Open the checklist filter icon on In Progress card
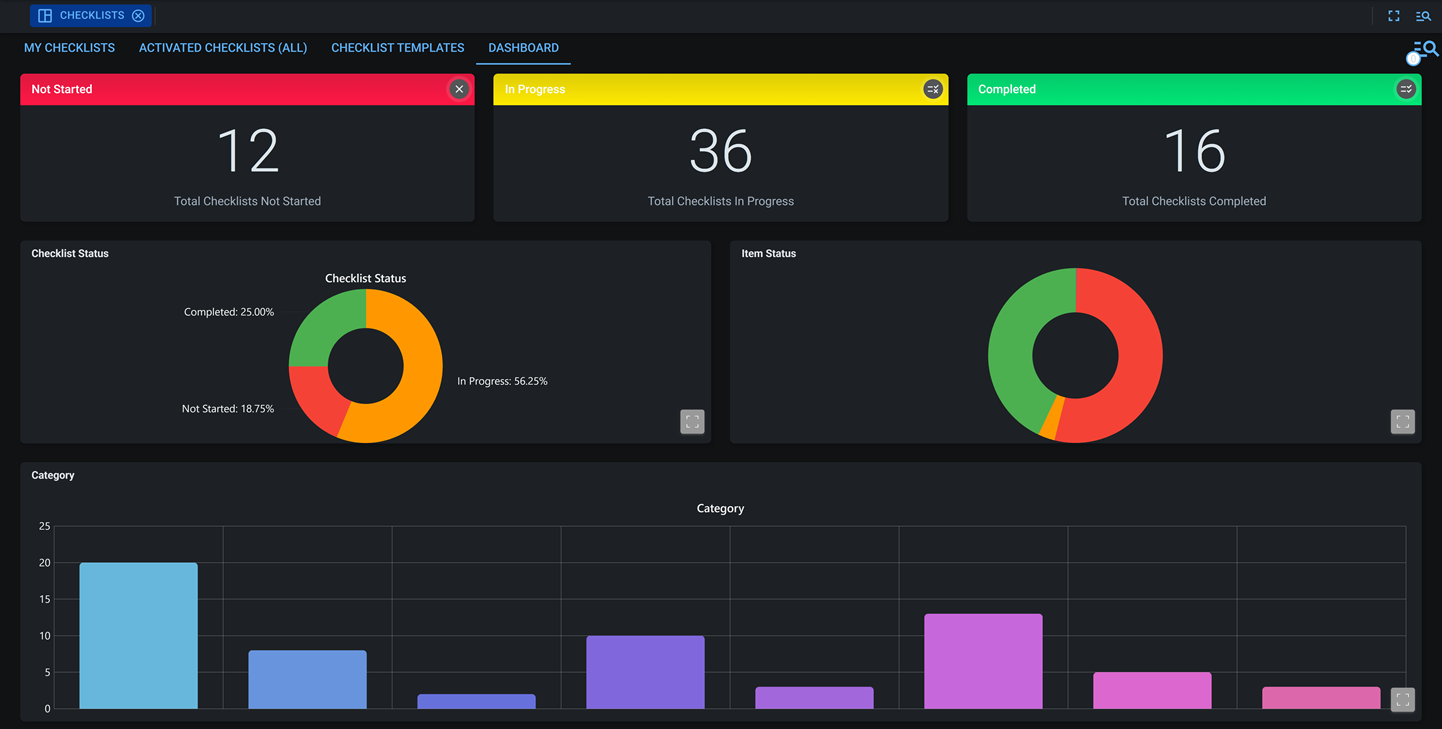The image size is (1442, 729). coord(933,89)
